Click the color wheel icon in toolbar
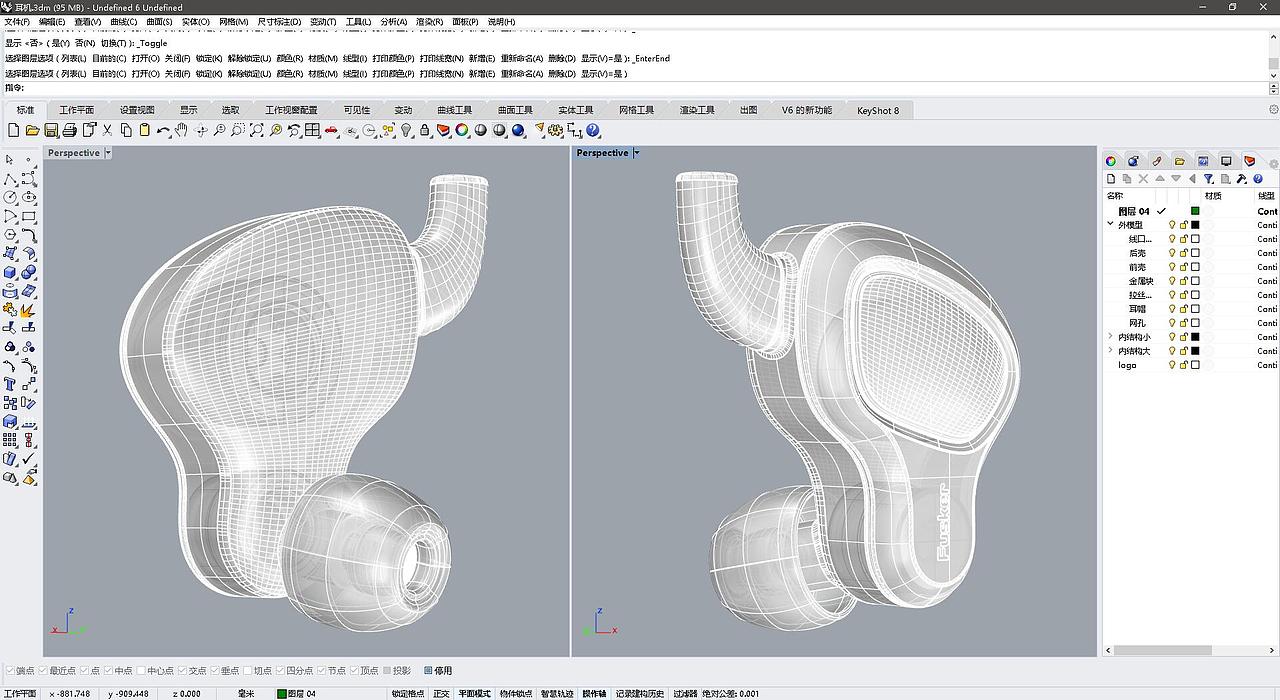The height and width of the screenshot is (700, 1280). (462, 130)
